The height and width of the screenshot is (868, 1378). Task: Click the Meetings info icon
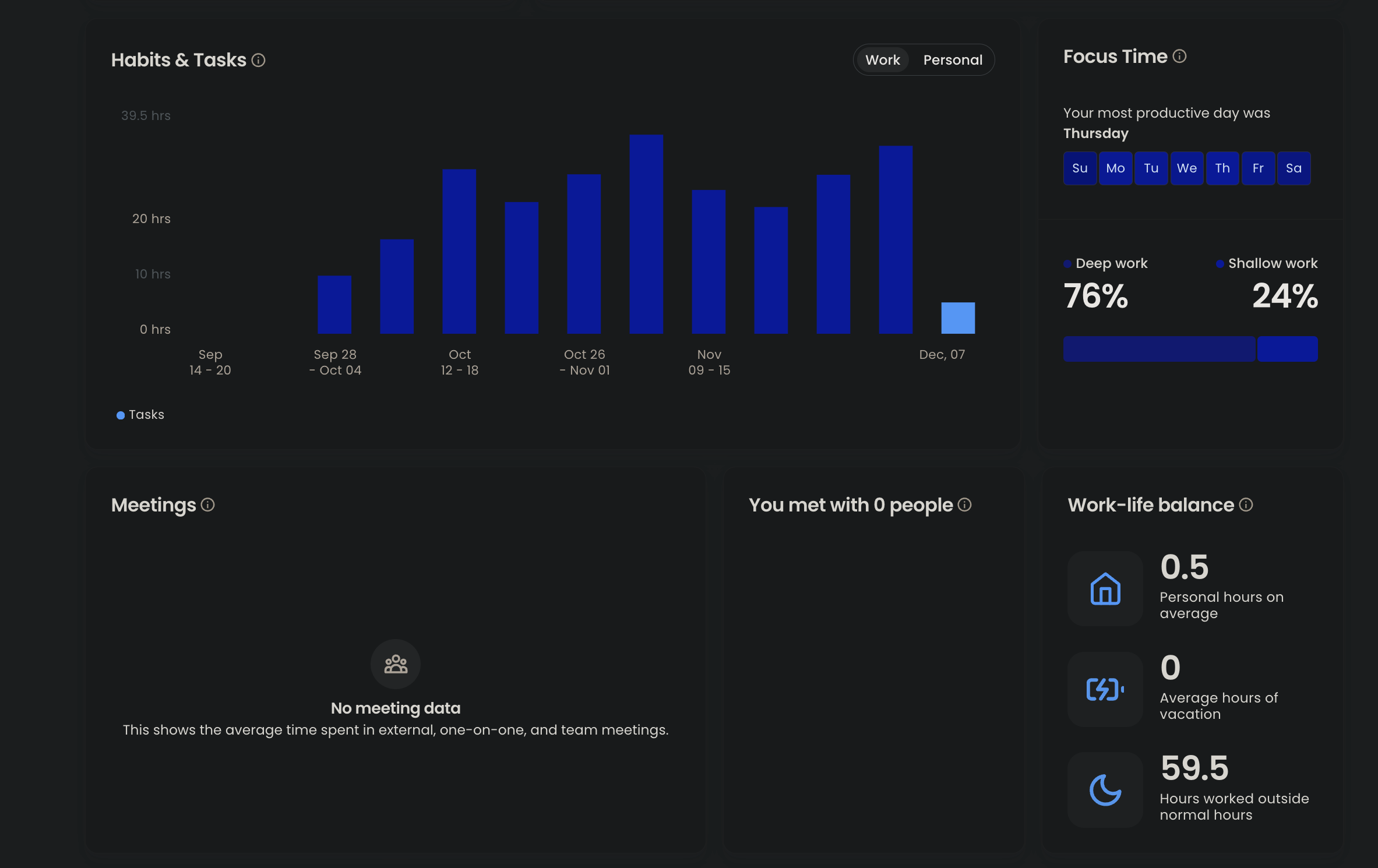[x=208, y=504]
